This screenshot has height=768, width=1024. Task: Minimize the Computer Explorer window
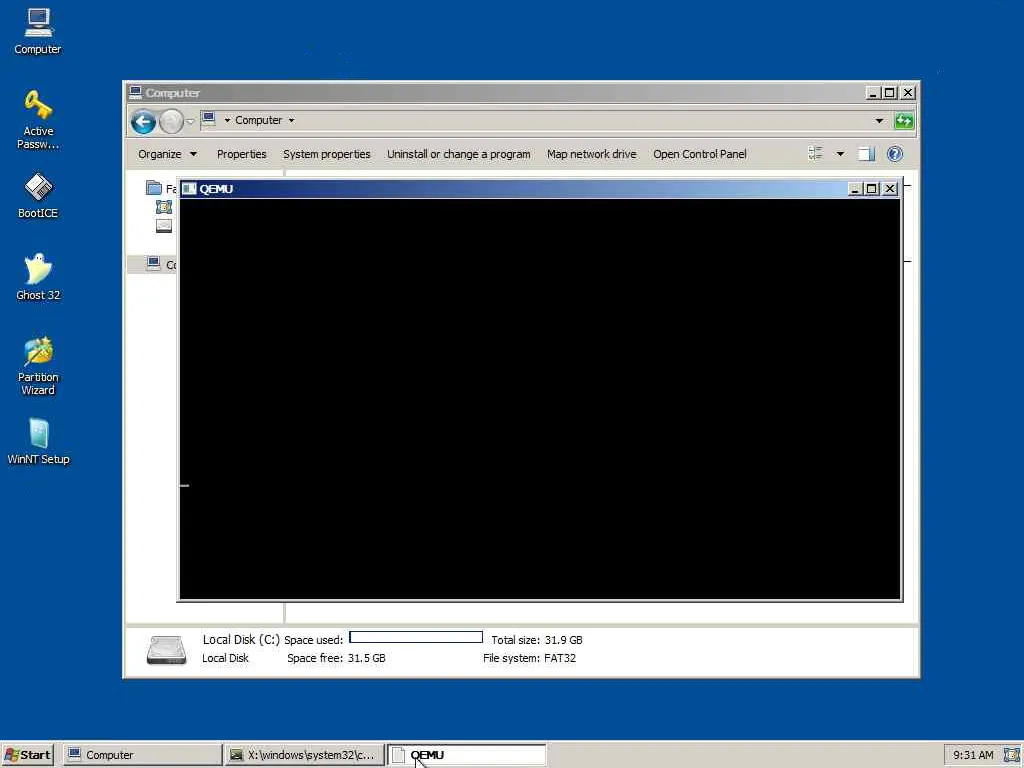873,93
